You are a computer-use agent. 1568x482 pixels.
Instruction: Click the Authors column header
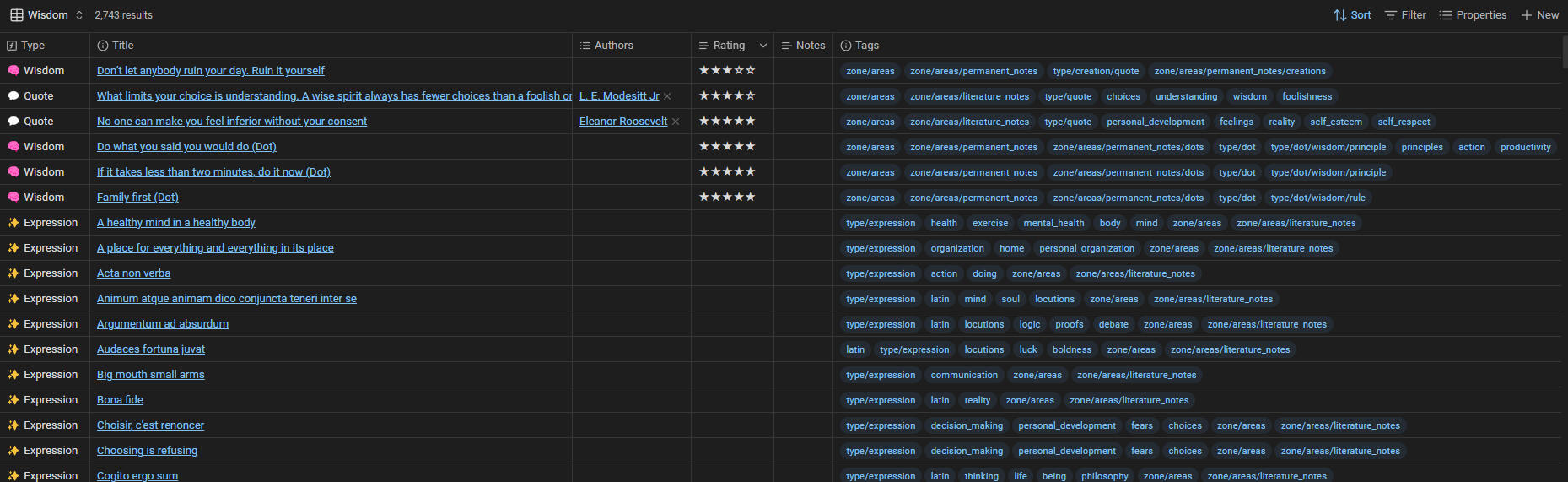613,46
